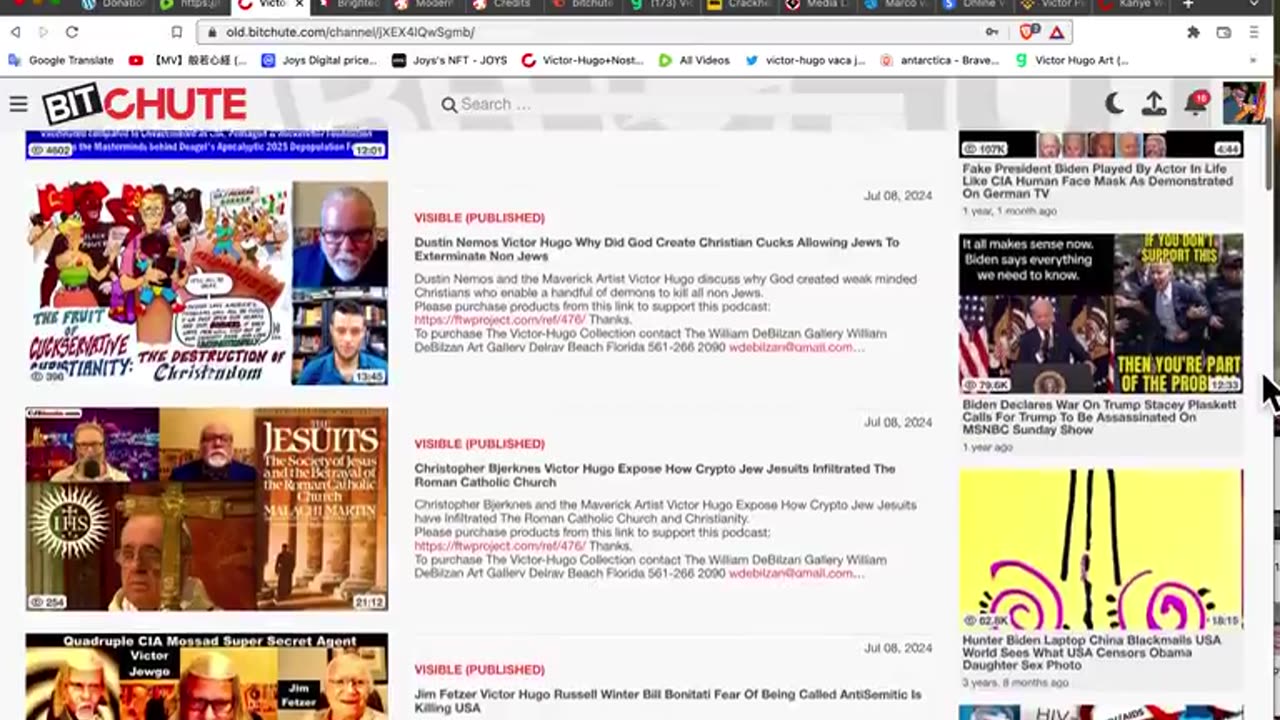Switch to the Donation browser tab

pyautogui.click(x=115, y=5)
